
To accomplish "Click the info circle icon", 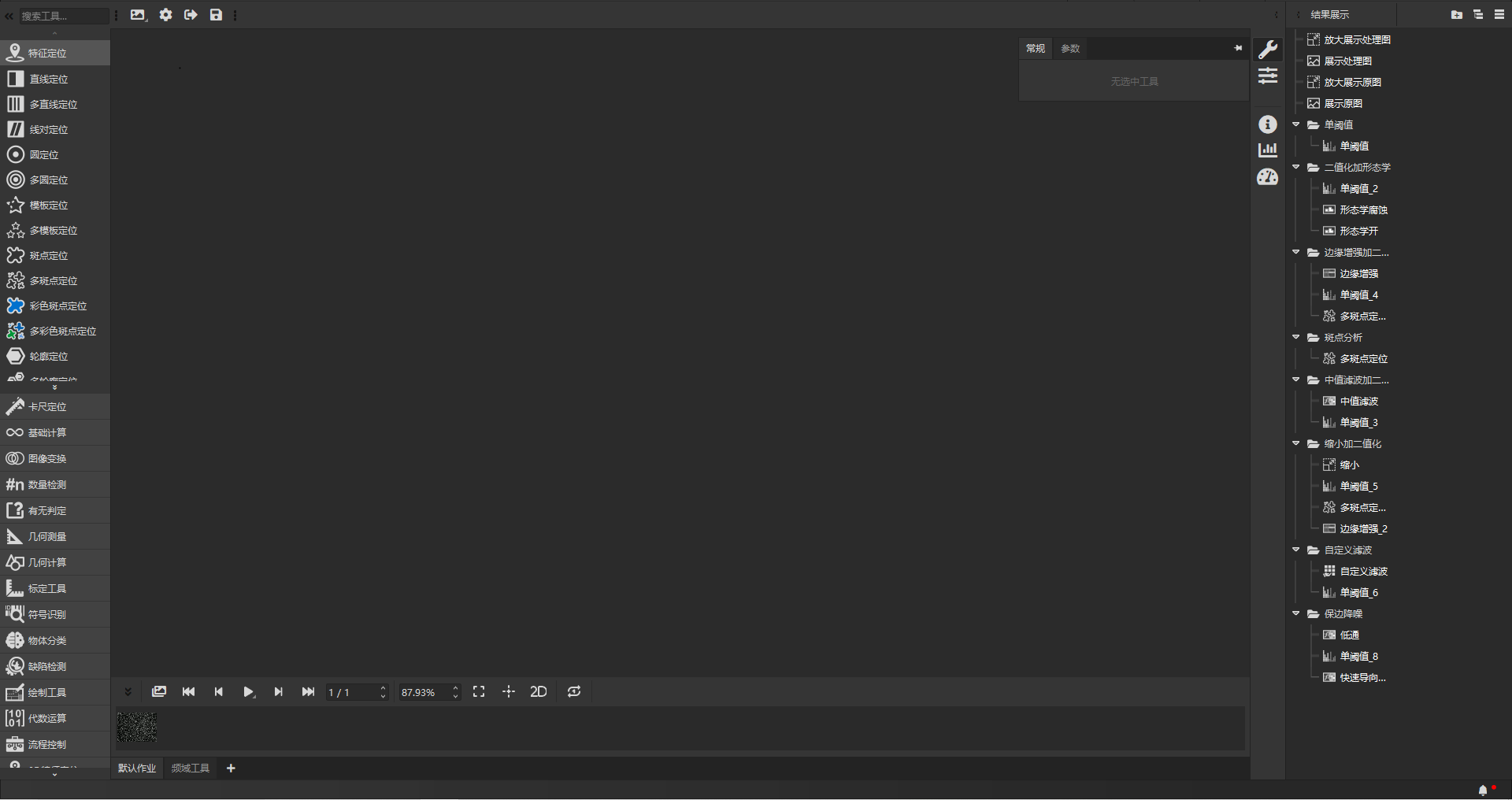I will (1267, 124).
